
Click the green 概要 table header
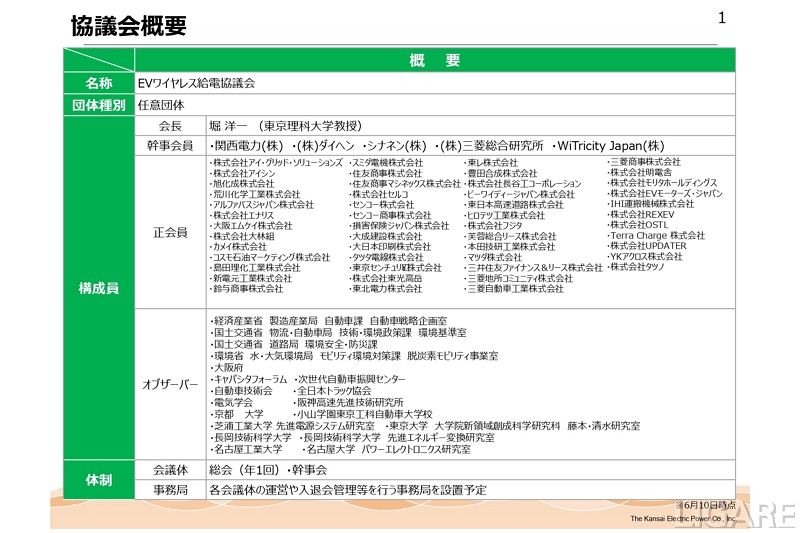[434, 61]
